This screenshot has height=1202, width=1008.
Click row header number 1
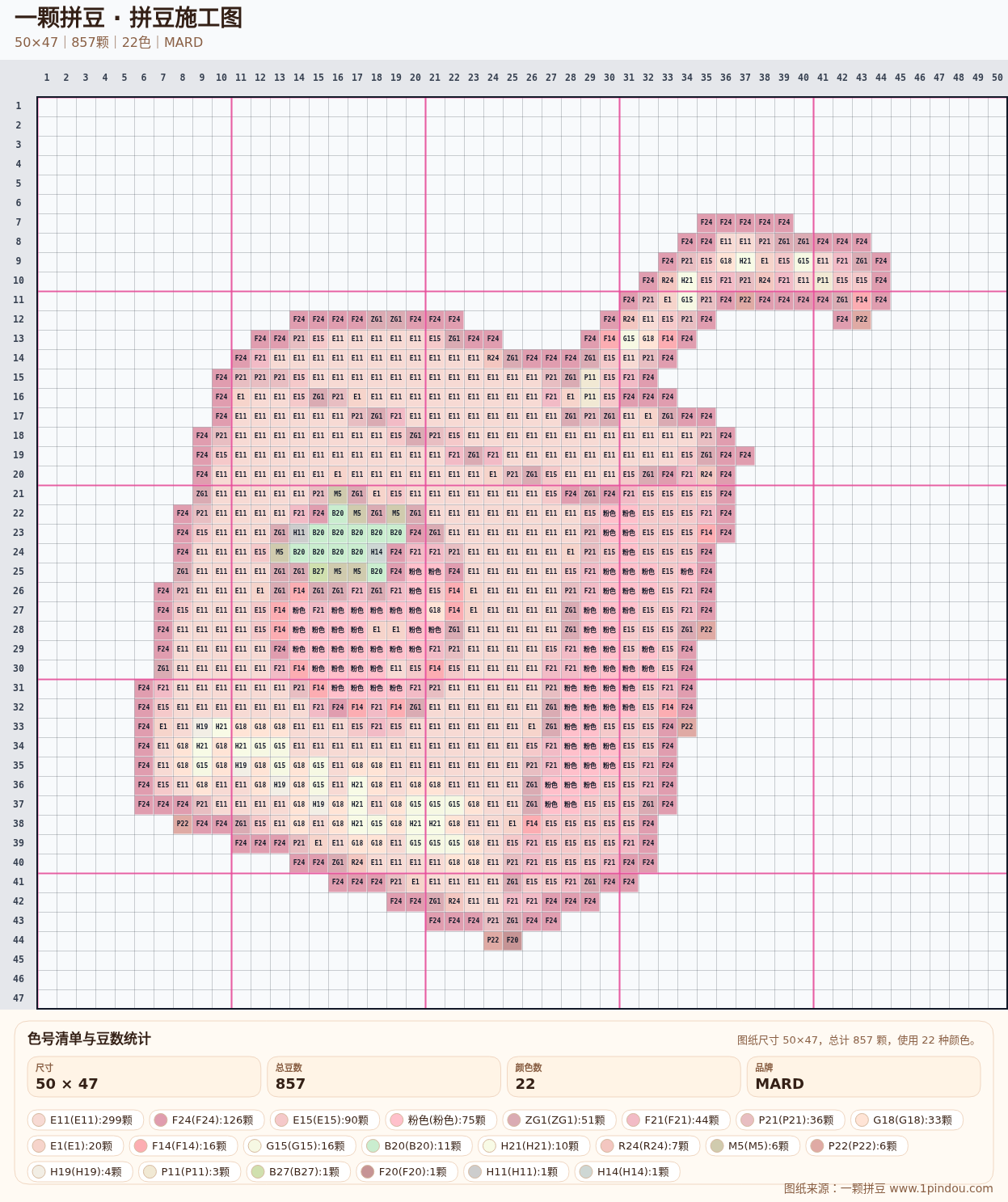pyautogui.click(x=19, y=106)
